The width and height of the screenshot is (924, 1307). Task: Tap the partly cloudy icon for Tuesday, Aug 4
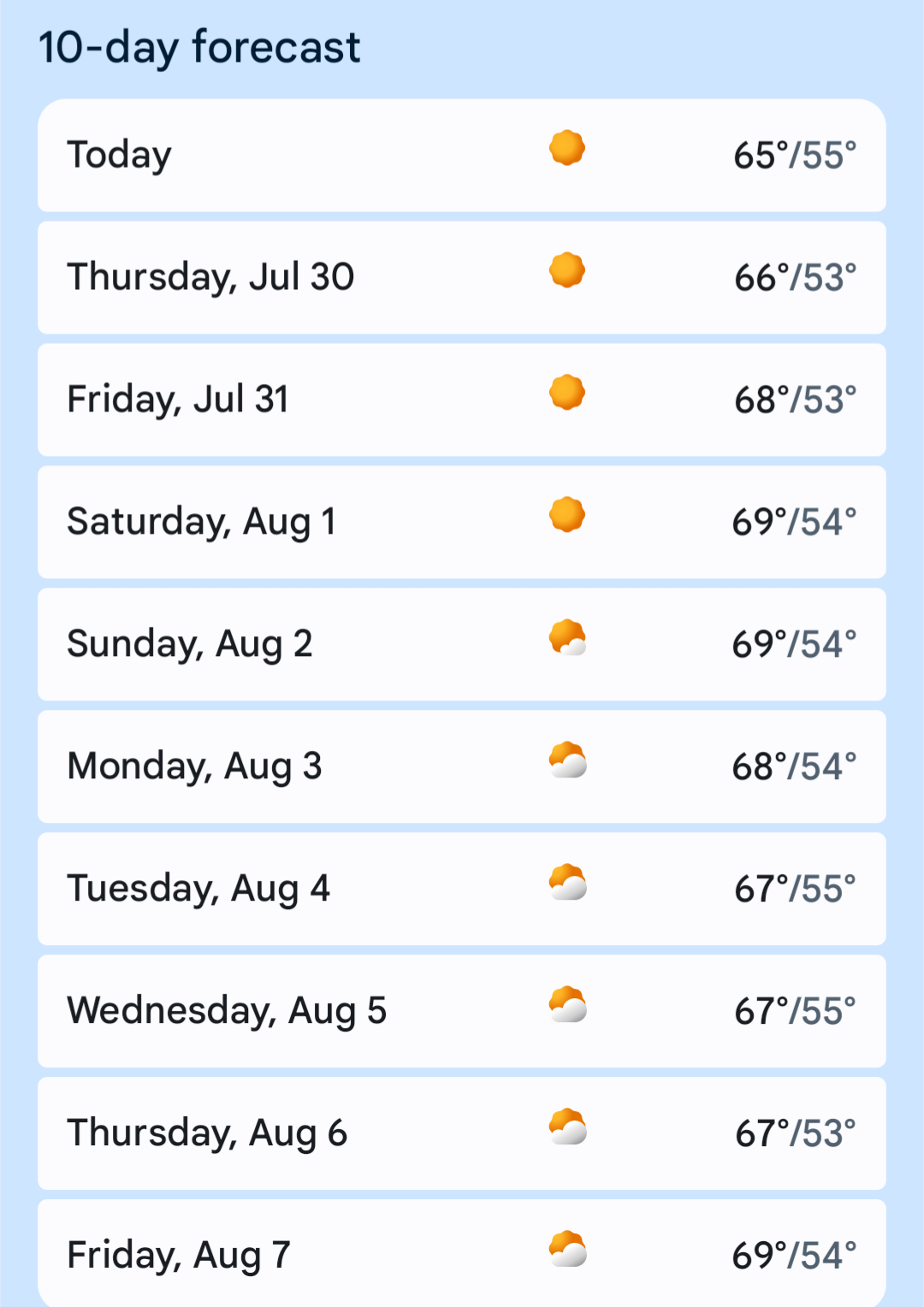[x=568, y=882]
